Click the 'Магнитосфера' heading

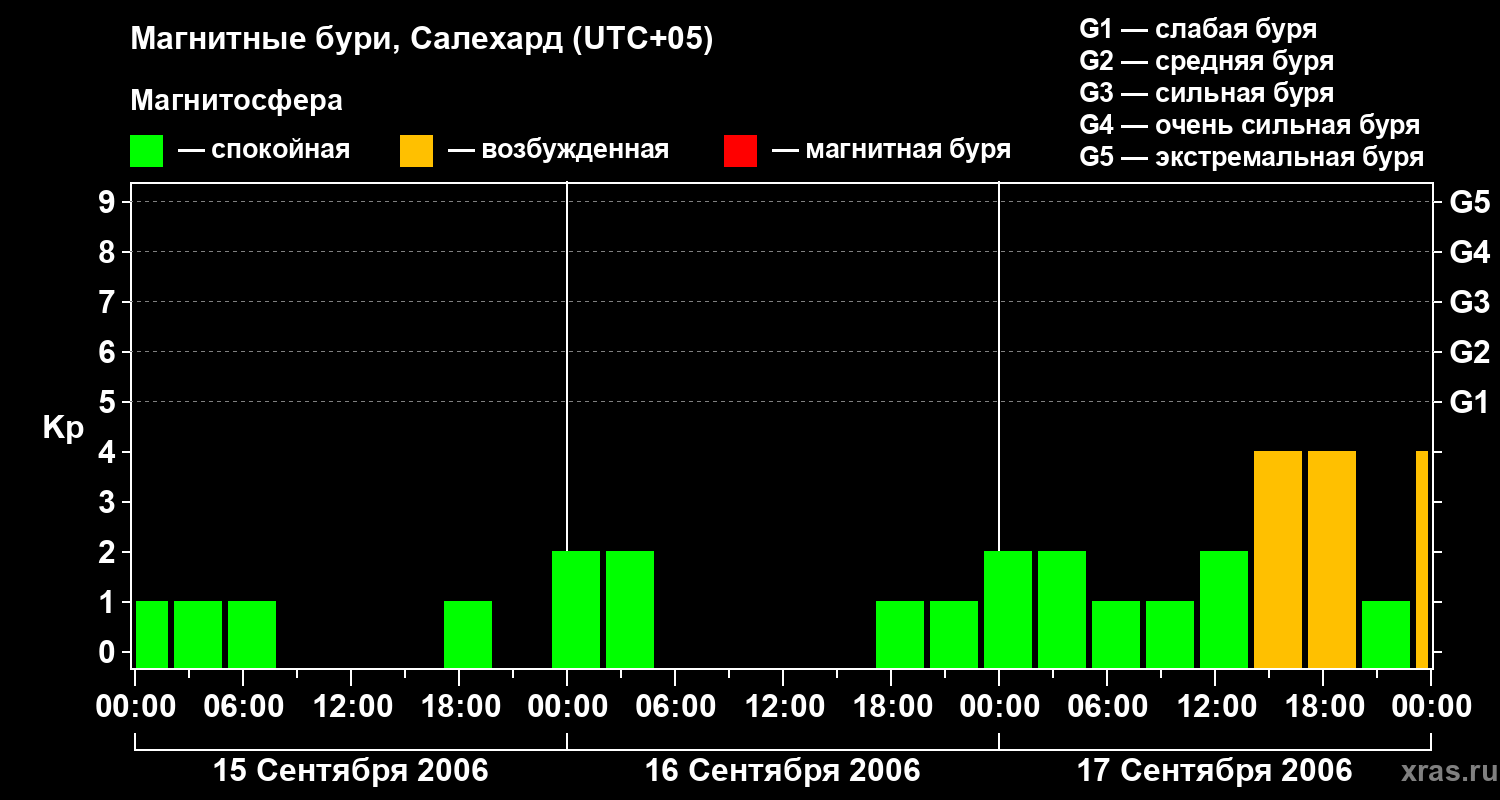237,101
